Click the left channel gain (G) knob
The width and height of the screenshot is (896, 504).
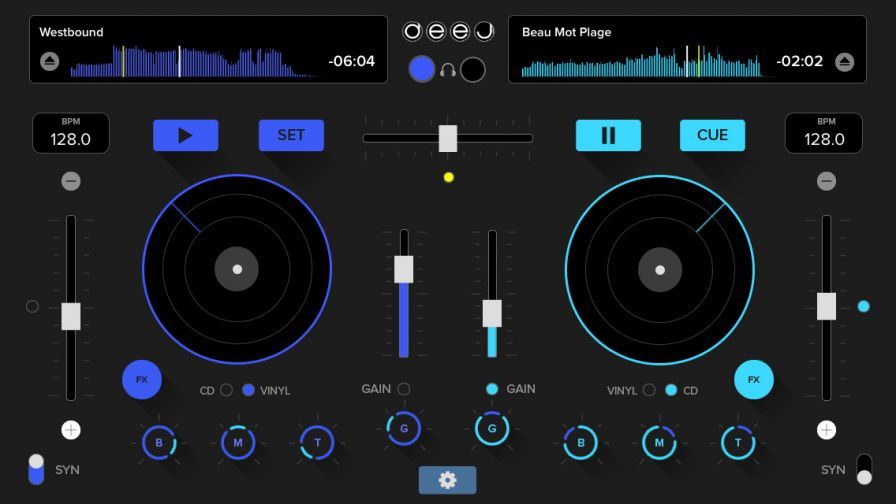[404, 429]
